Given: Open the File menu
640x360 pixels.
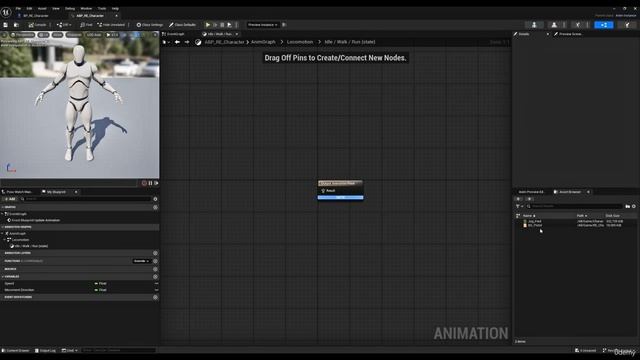Looking at the screenshot, I should [18, 8].
